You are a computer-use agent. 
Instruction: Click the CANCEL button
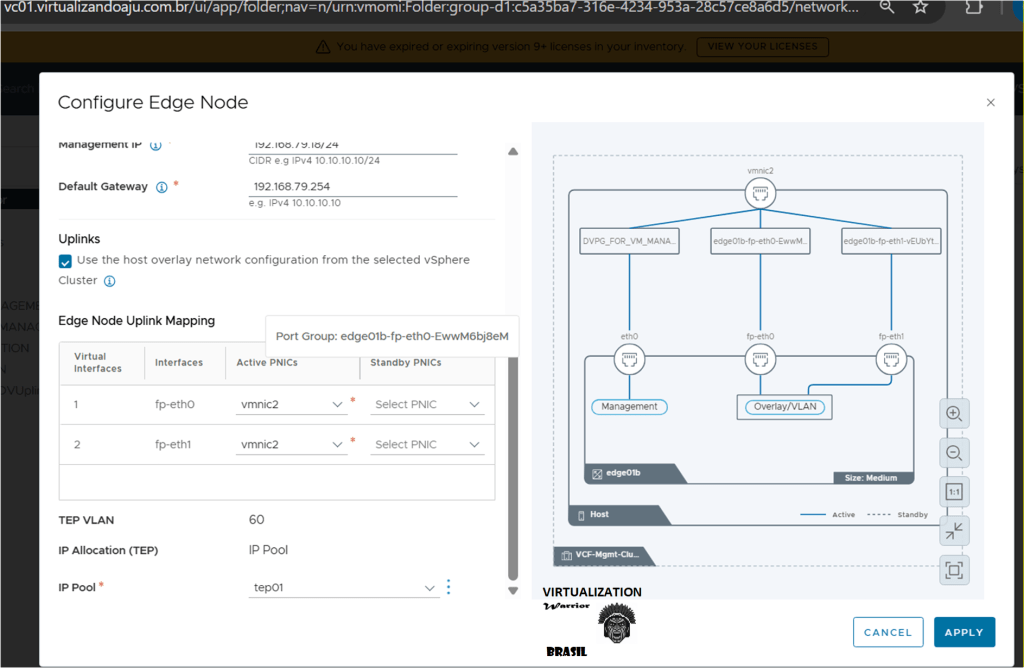click(887, 632)
